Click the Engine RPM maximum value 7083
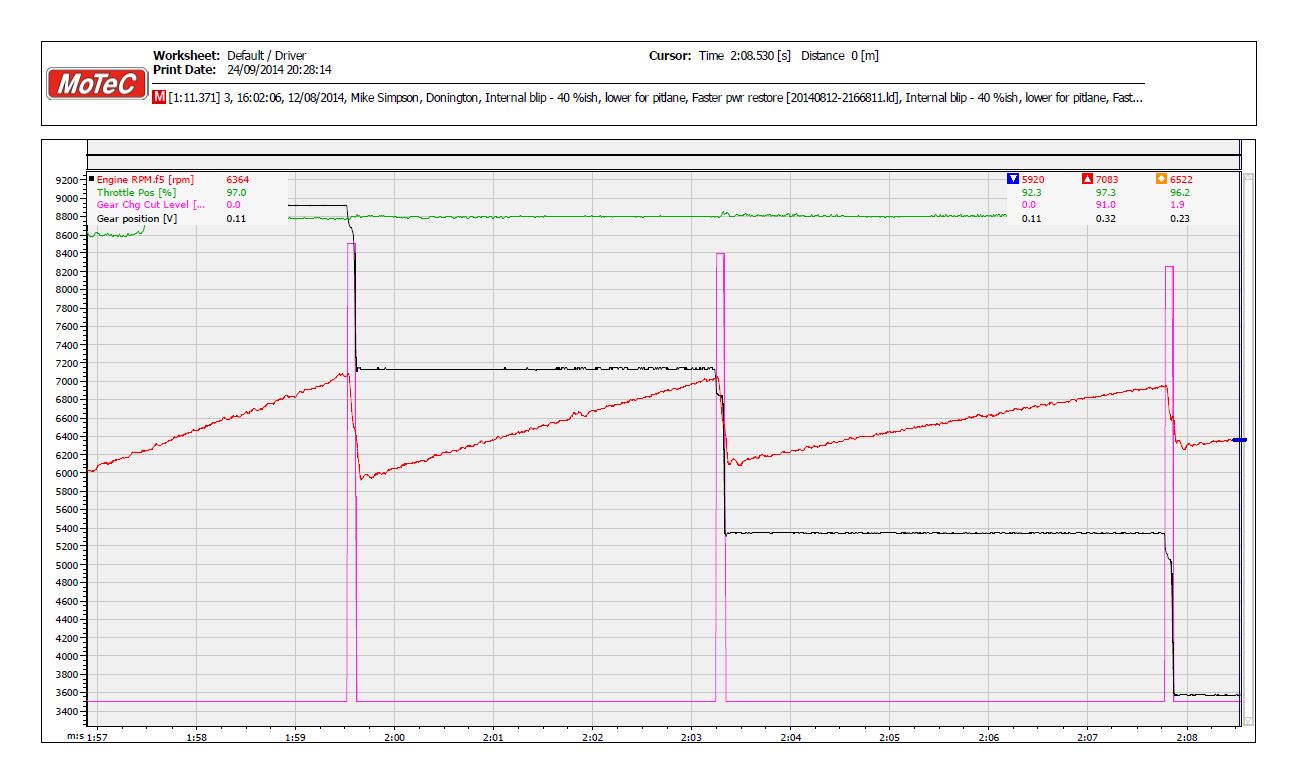This screenshot has width=1290, height=783. point(1107,179)
